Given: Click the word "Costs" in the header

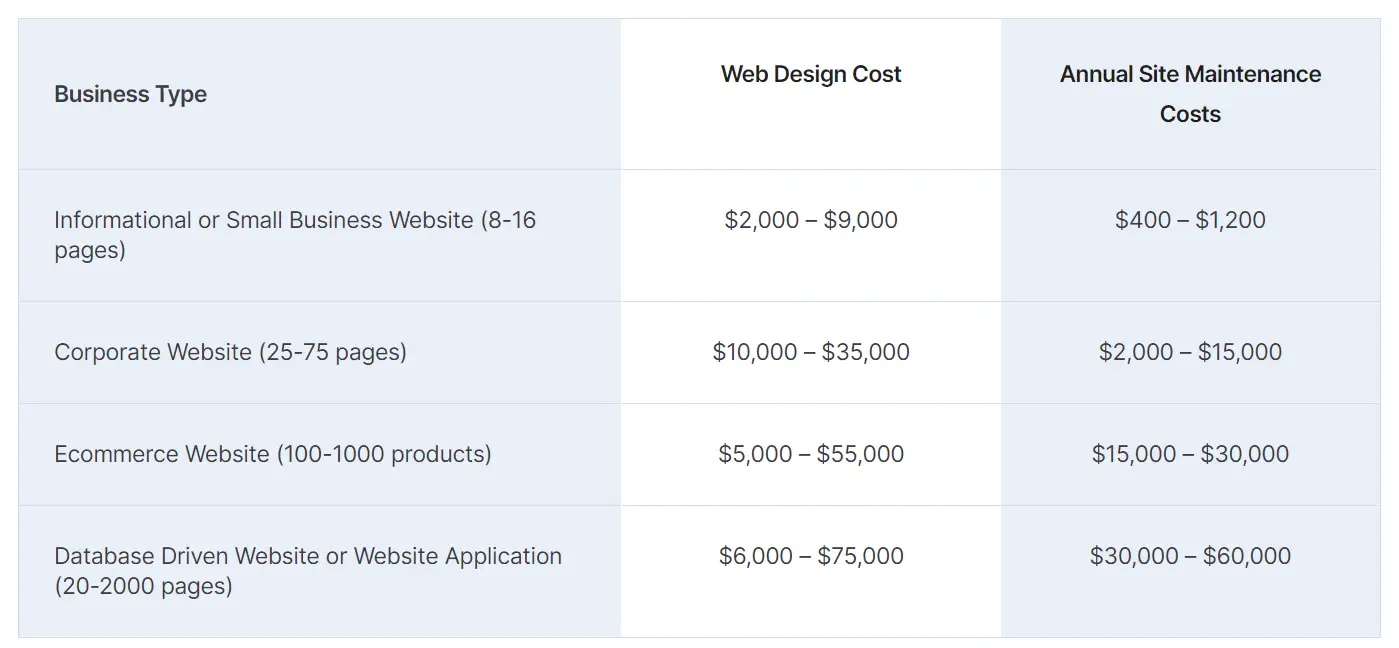Looking at the screenshot, I should point(1190,114).
